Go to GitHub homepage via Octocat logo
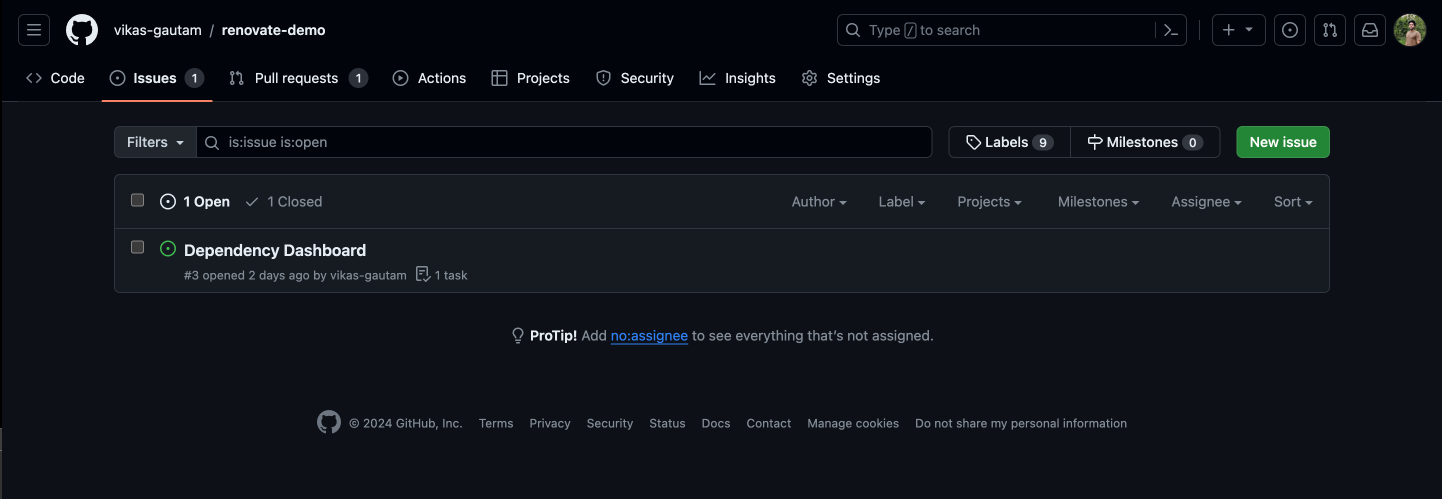The width and height of the screenshot is (1442, 499). [x=82, y=30]
